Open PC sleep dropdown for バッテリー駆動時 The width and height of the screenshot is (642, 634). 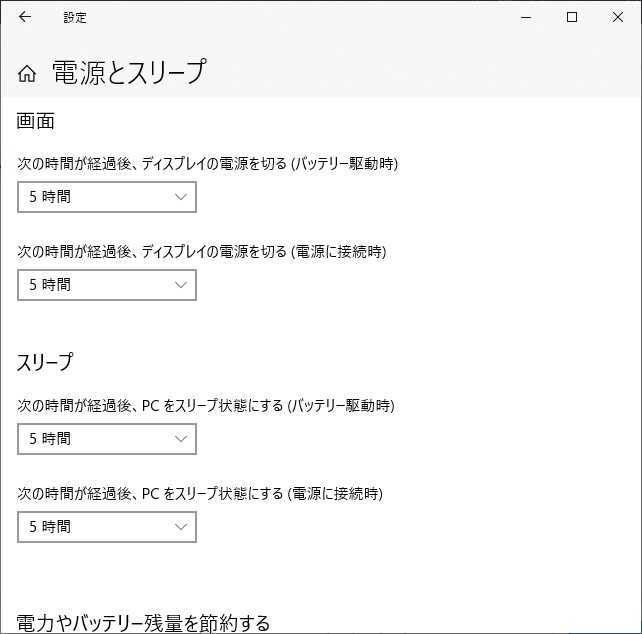[x=107, y=439]
